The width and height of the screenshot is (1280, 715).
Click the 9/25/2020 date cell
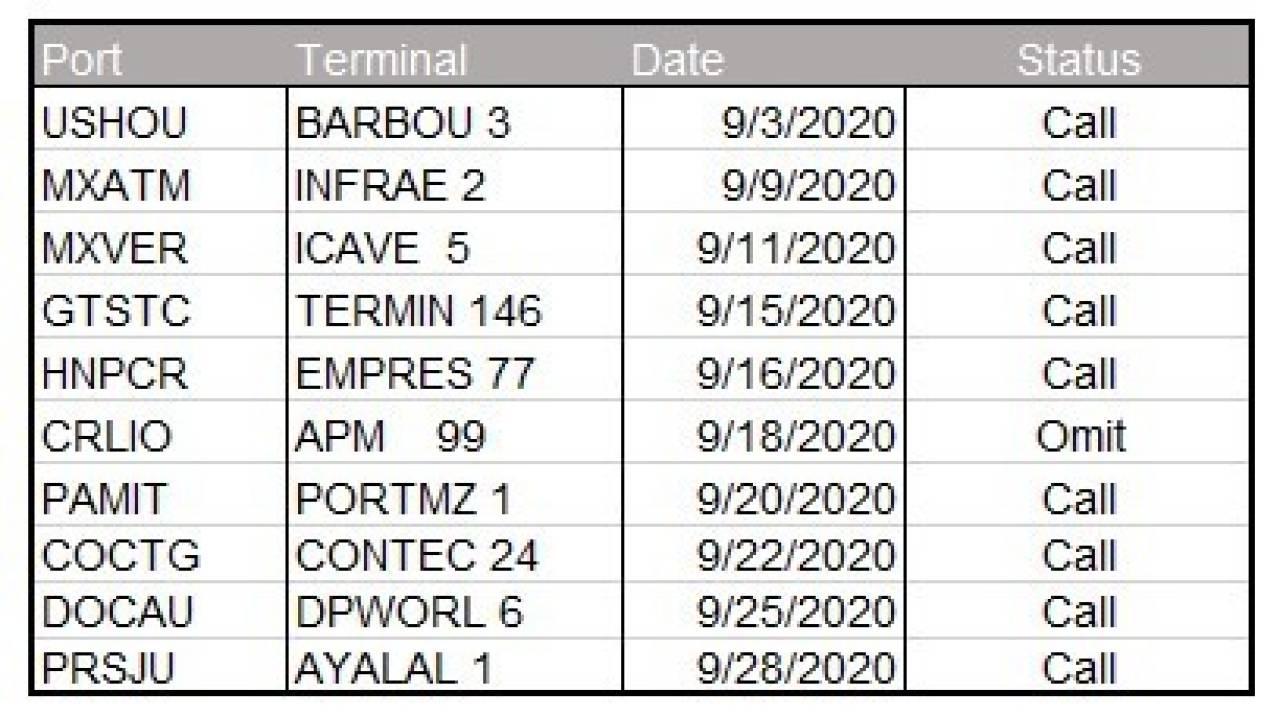[764, 611]
